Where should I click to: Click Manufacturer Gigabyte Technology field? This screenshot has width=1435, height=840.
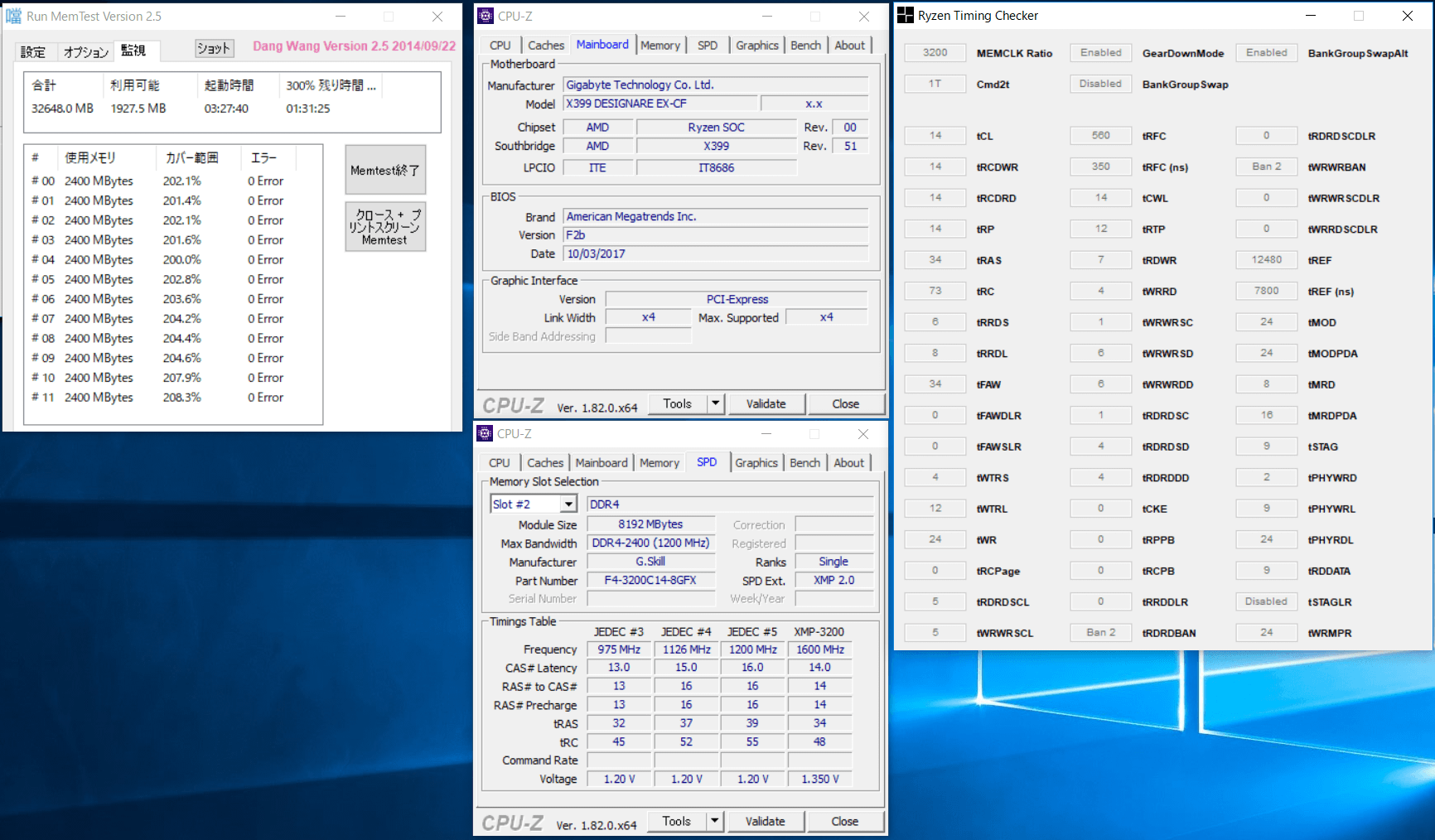coord(716,84)
